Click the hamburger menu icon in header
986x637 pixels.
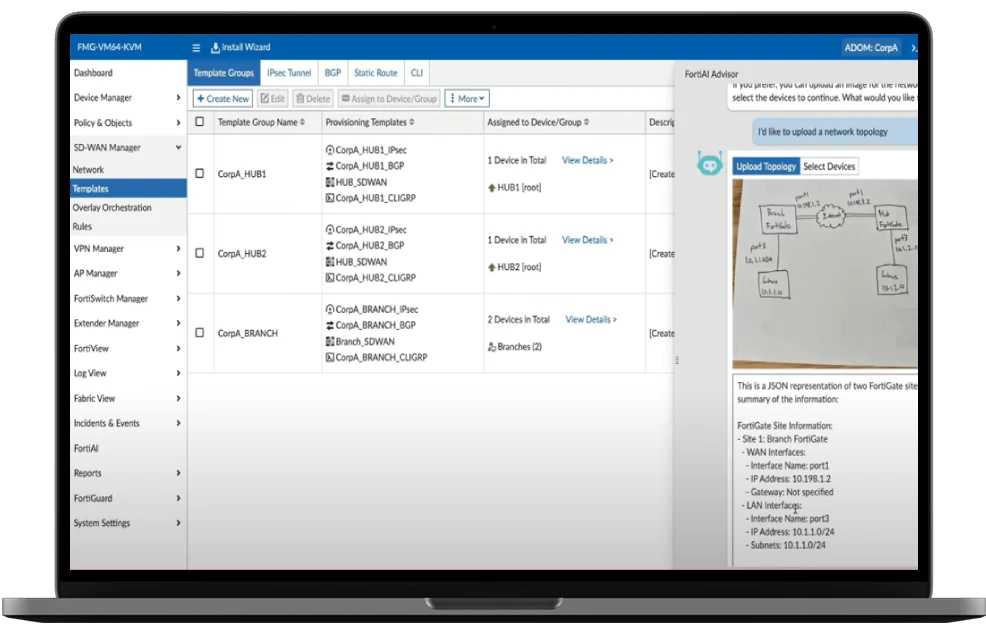pos(196,47)
